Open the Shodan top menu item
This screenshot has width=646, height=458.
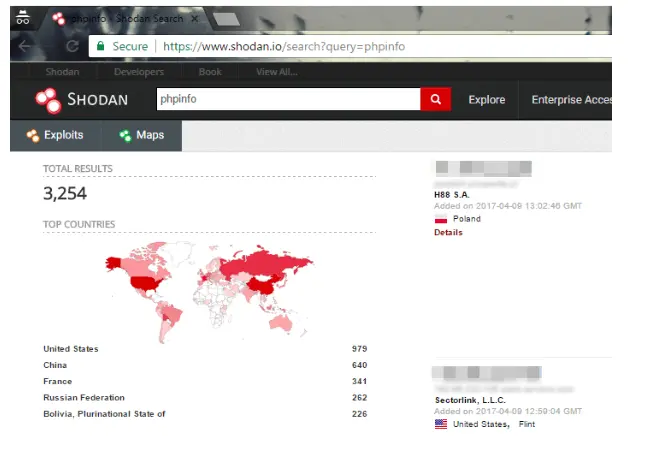pos(62,72)
